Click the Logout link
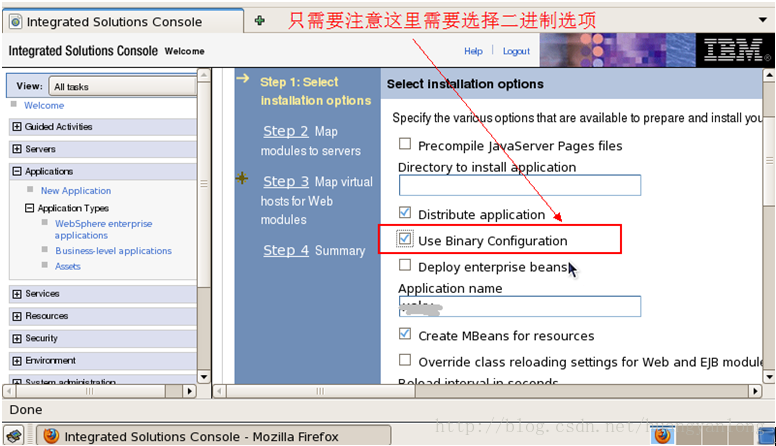The image size is (776, 446). (x=516, y=51)
